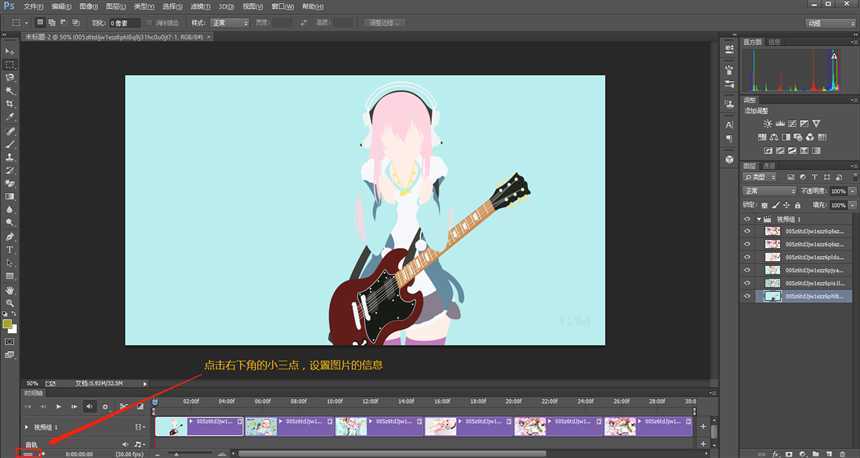Viewport: 860px width, 458px height.
Task: Open timeline playback settings gear
Action: tap(105, 406)
